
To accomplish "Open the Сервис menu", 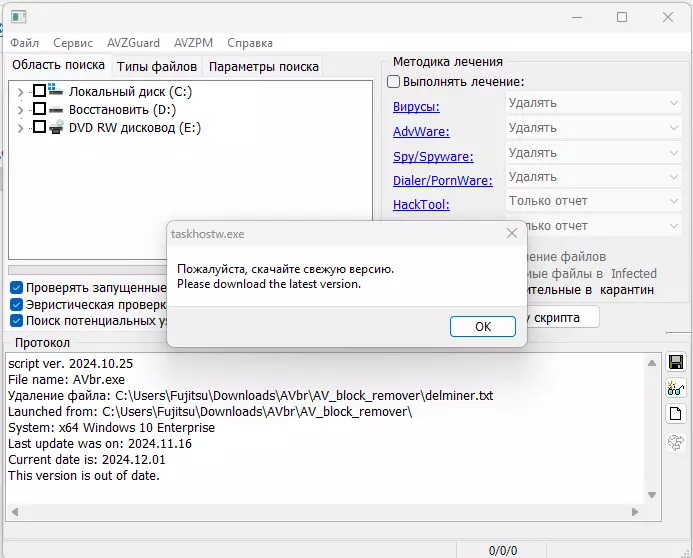I will (x=73, y=43).
